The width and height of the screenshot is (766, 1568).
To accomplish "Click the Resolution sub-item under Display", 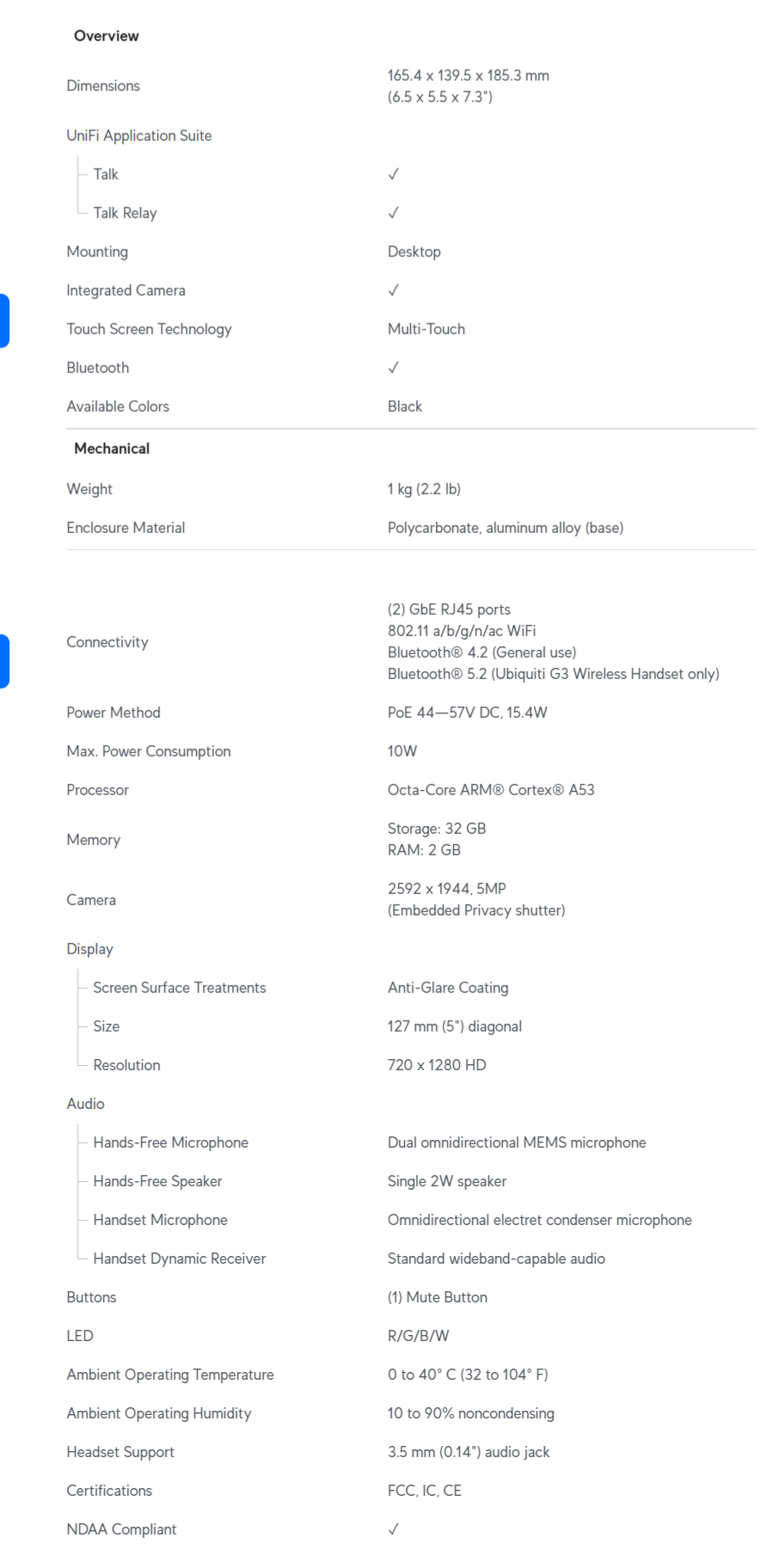I will (127, 1065).
